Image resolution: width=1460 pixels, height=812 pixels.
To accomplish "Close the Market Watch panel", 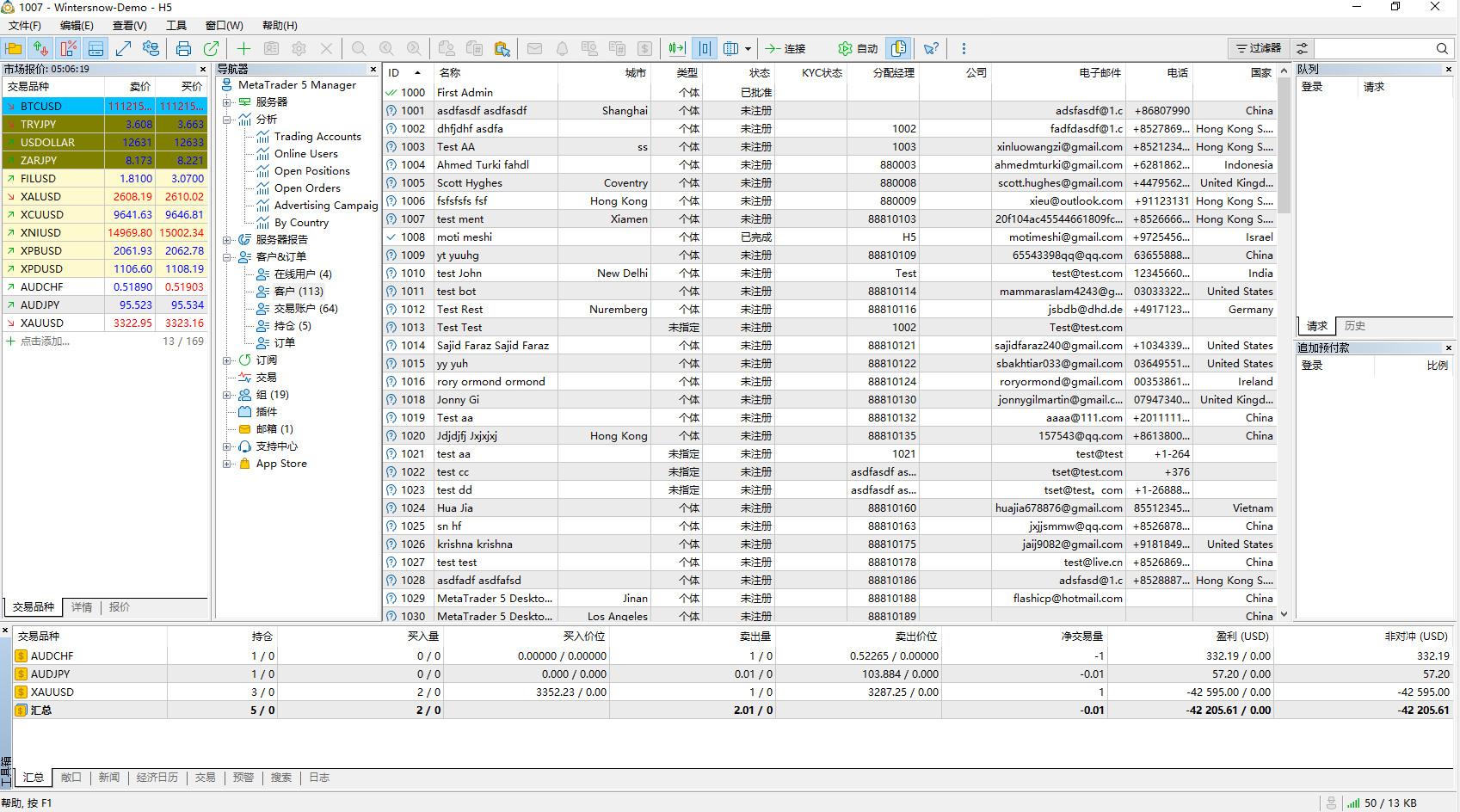I will (203, 69).
